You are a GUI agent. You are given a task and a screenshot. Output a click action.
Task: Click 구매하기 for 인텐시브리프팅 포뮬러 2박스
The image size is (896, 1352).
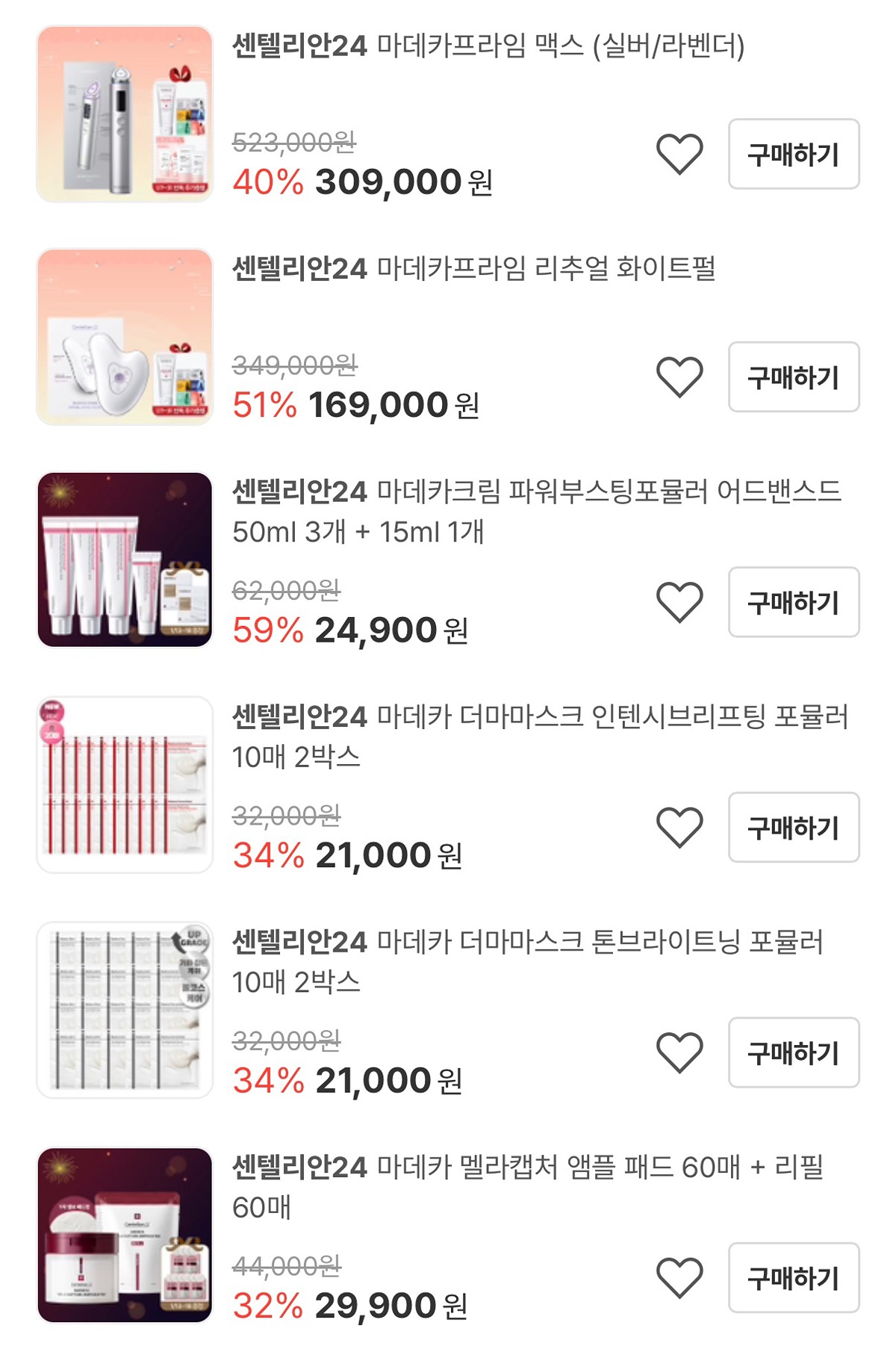pyautogui.click(x=794, y=827)
